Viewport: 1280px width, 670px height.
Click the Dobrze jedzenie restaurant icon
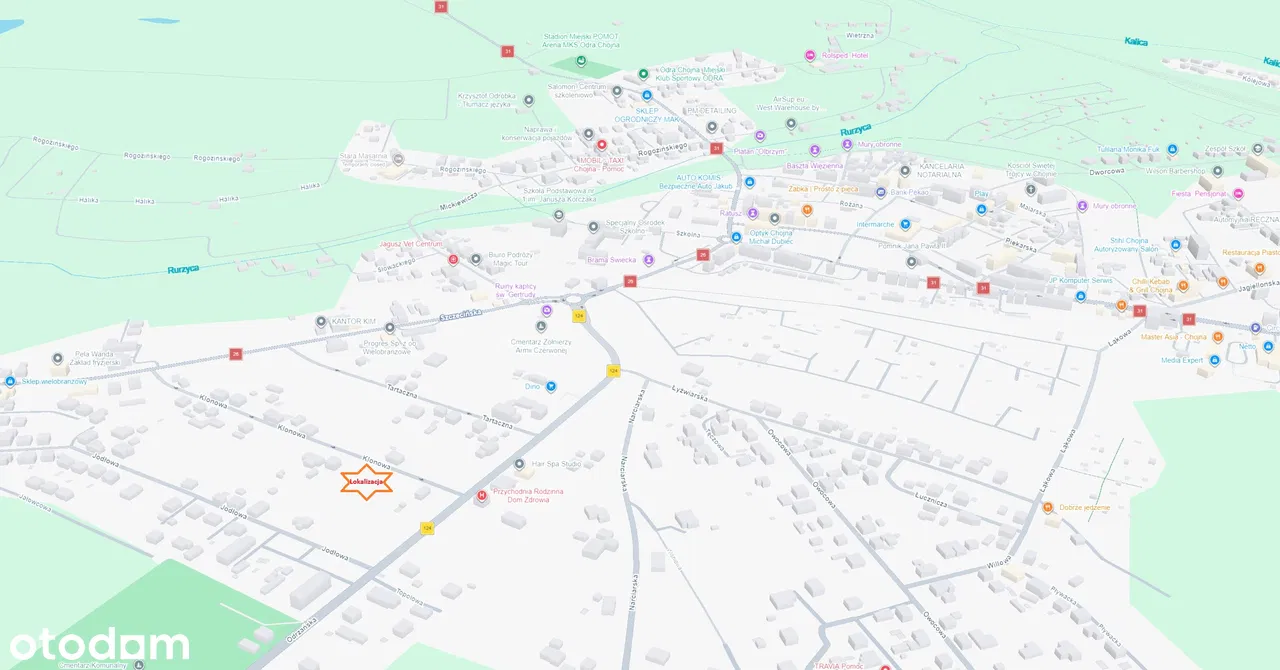pos(1048,508)
